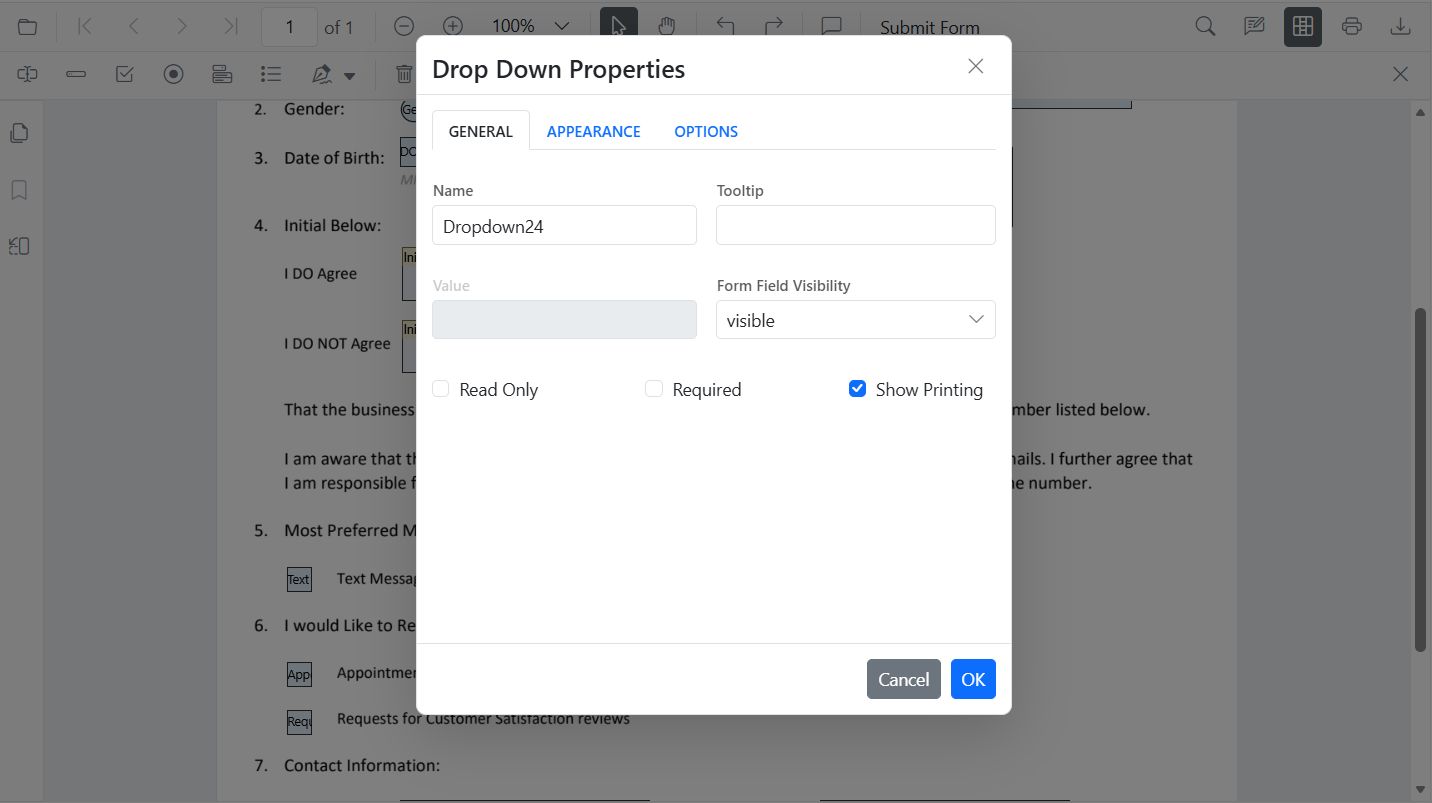Select the Requests form field box
1432x803 pixels.
click(299, 721)
